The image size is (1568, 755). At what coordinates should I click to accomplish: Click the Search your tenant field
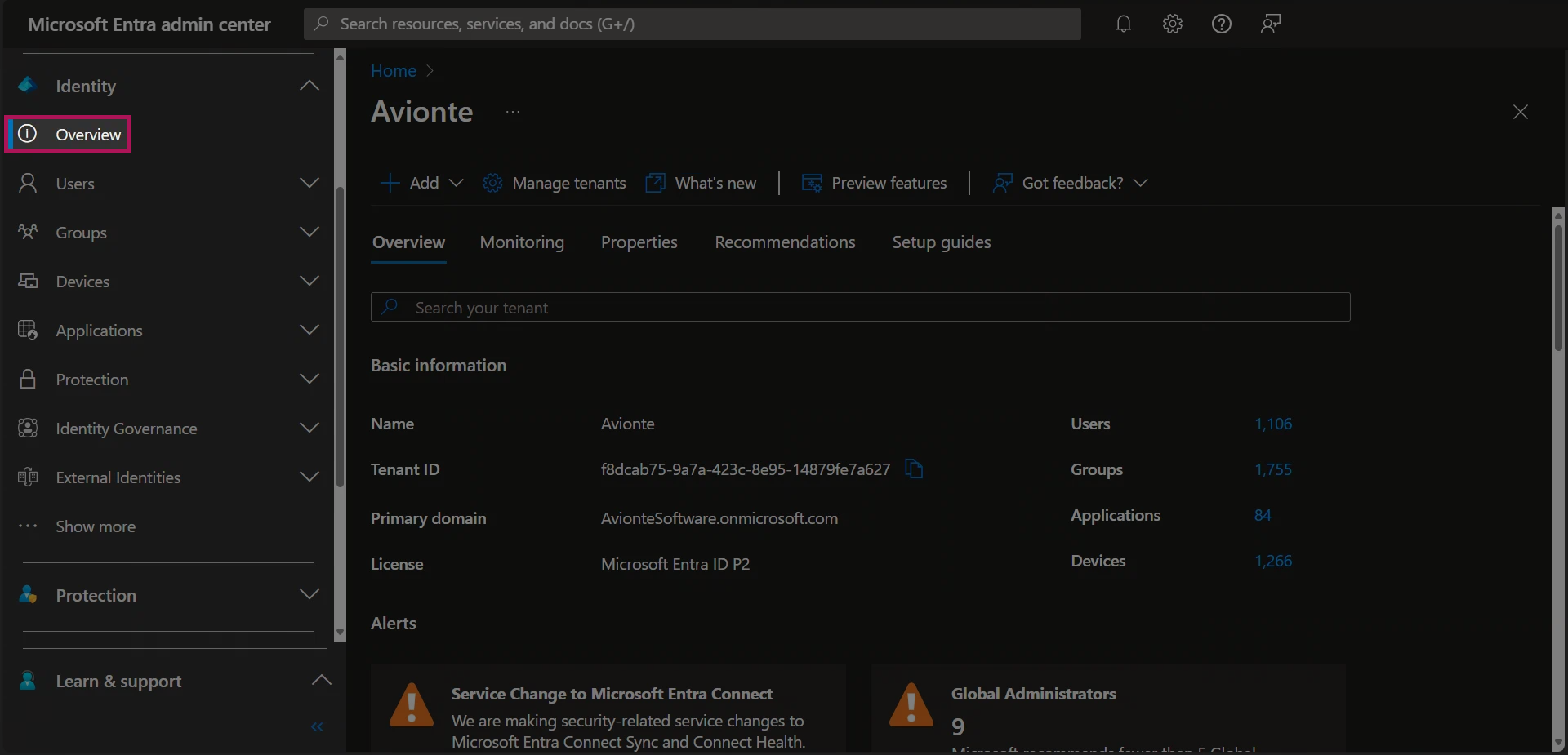860,308
